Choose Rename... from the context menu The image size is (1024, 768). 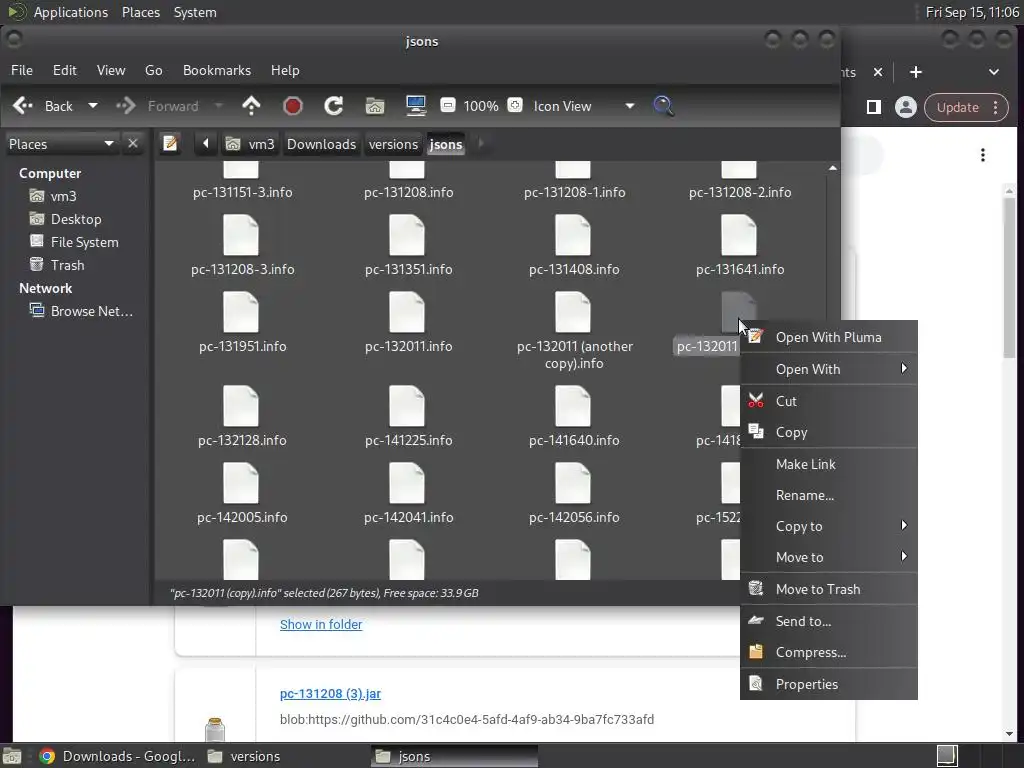tap(829, 495)
